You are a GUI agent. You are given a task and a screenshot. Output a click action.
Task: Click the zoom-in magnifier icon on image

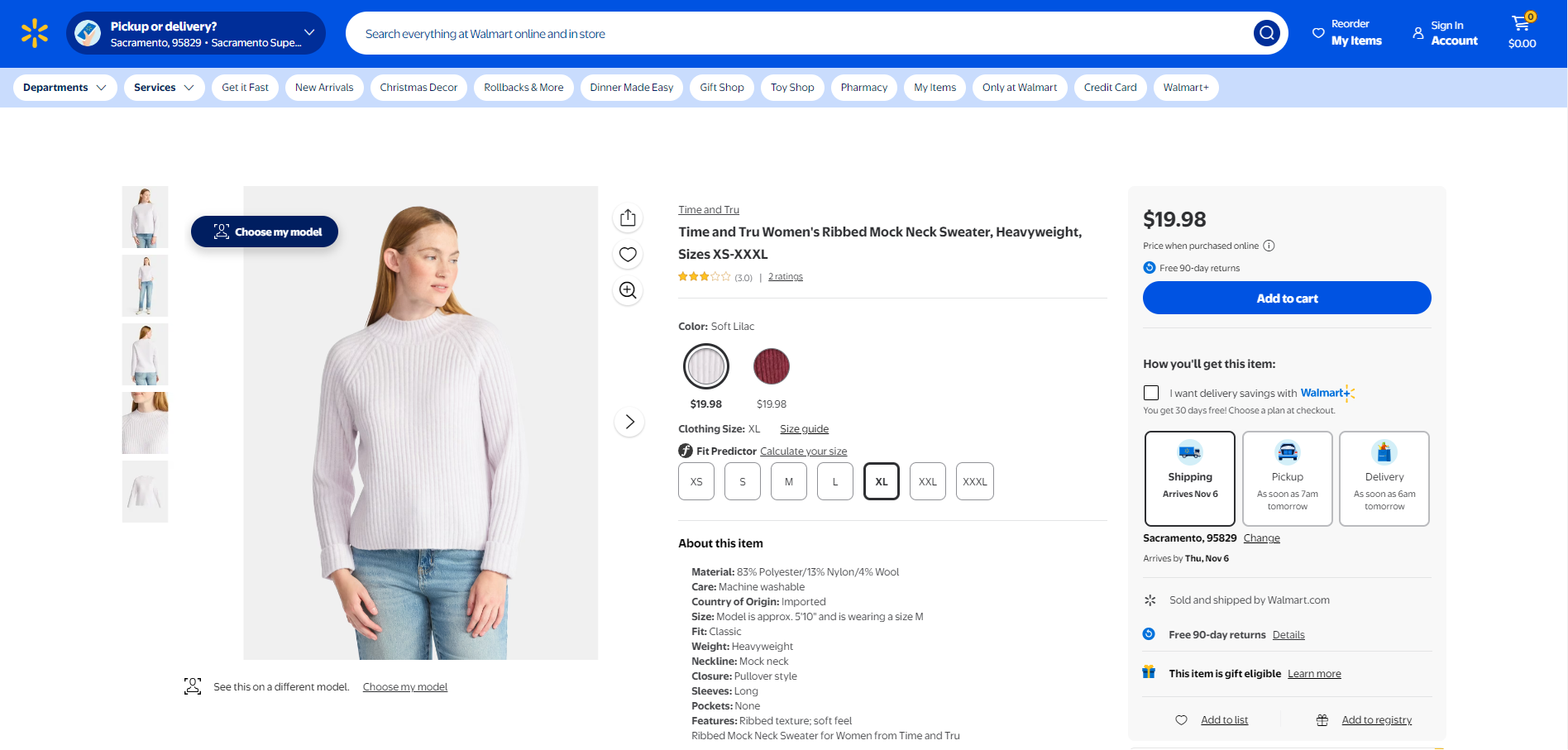coord(628,290)
